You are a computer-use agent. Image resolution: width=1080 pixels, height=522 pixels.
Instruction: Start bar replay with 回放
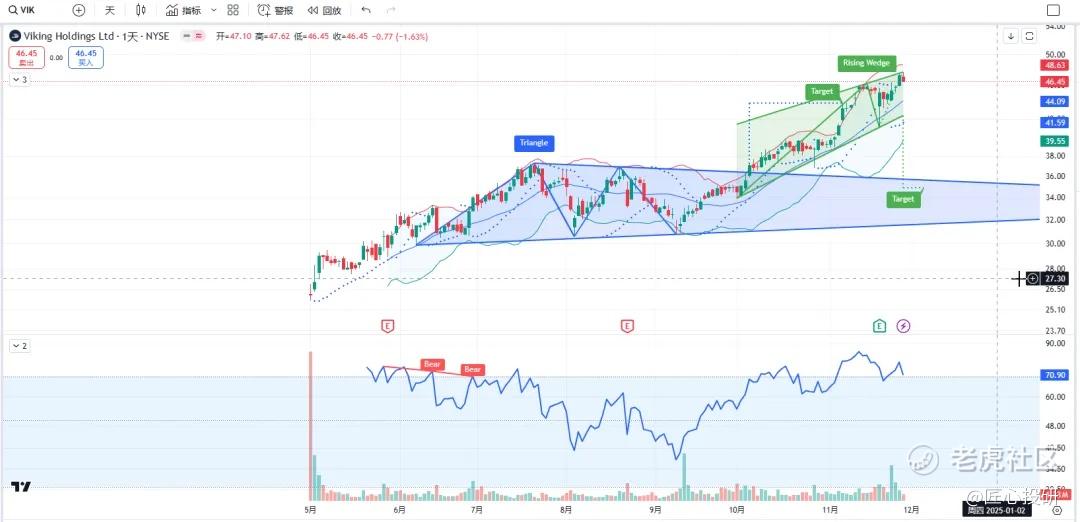pos(324,10)
